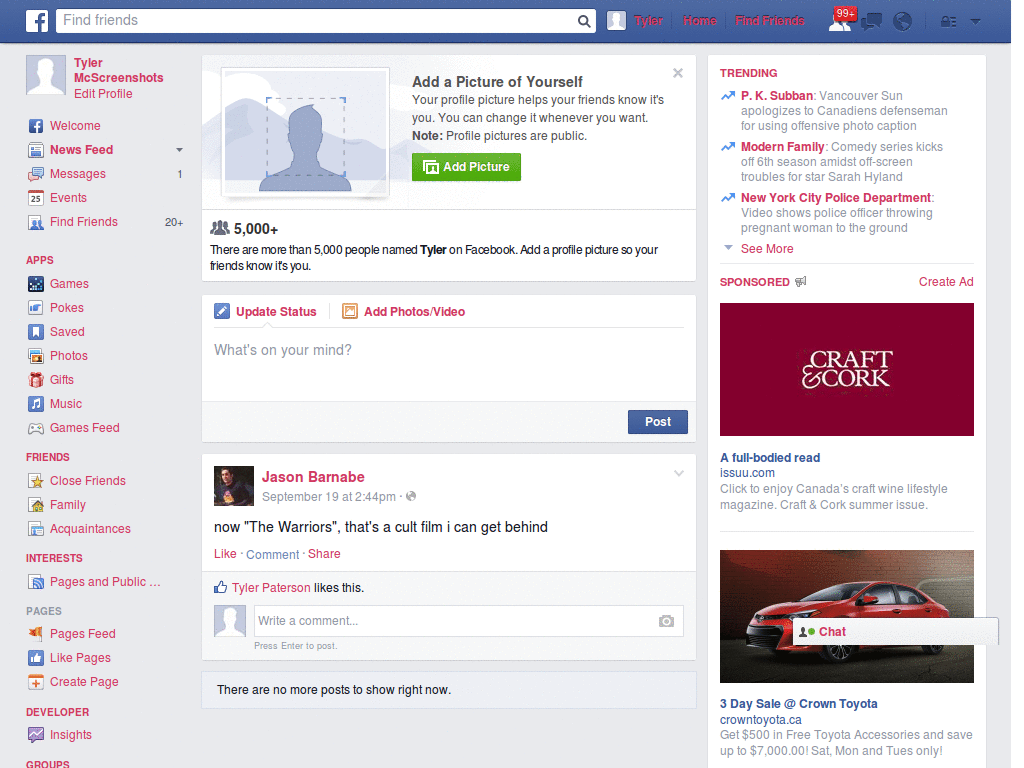Image resolution: width=1024 pixels, height=768 pixels.
Task: Click the sponsored megaphone icon
Action: 801,281
